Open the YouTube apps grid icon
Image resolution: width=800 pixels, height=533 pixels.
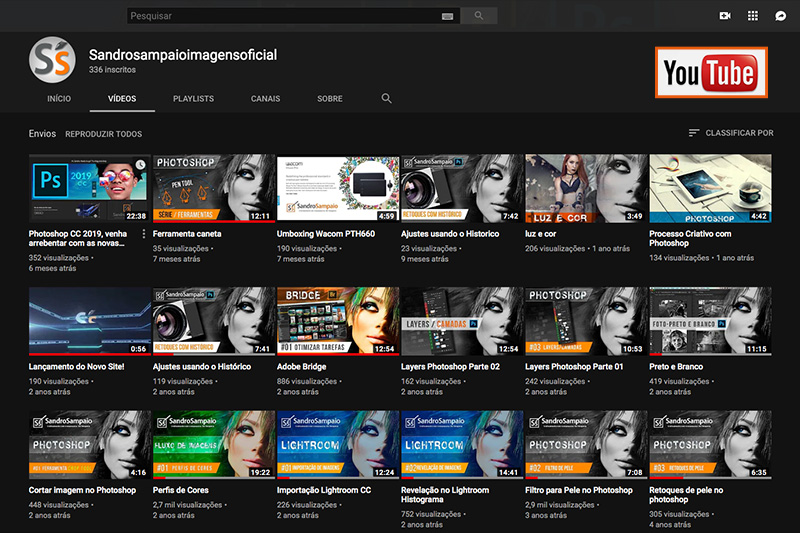(x=753, y=16)
